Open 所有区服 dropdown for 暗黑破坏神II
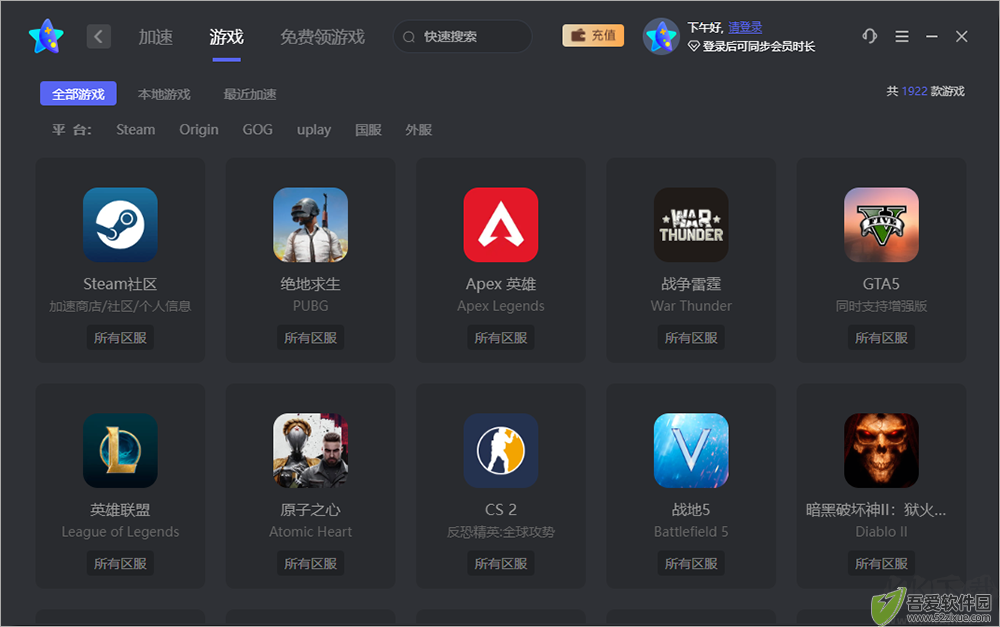 pyautogui.click(x=881, y=563)
